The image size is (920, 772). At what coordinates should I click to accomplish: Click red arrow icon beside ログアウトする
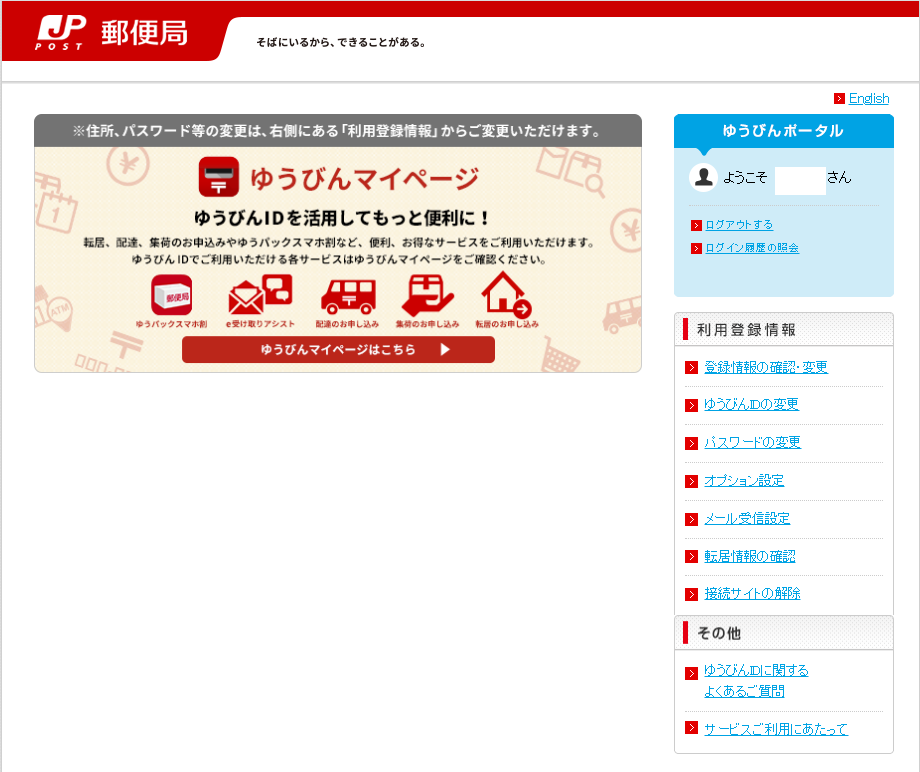click(x=696, y=225)
